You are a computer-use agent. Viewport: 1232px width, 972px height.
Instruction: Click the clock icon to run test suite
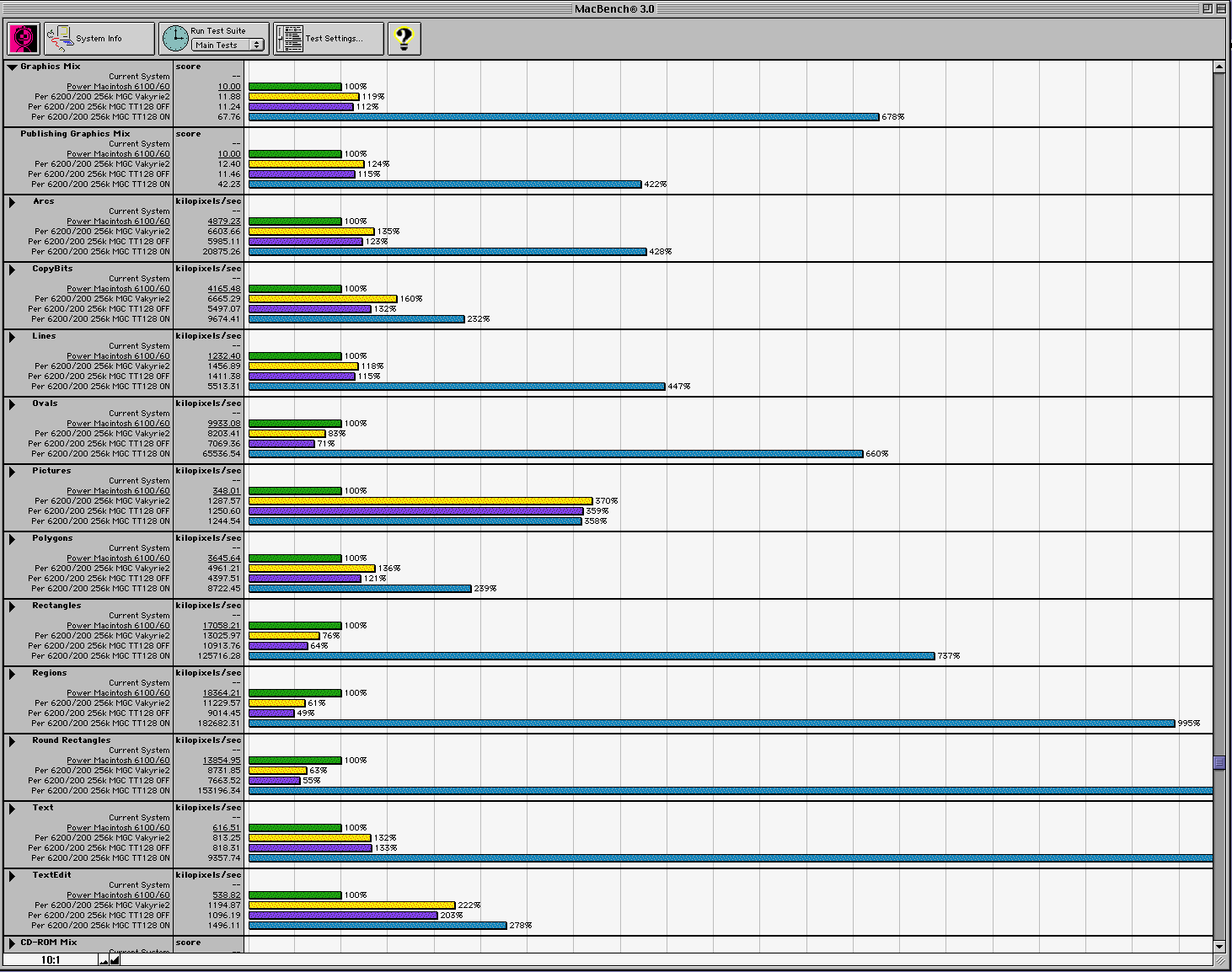[175, 39]
